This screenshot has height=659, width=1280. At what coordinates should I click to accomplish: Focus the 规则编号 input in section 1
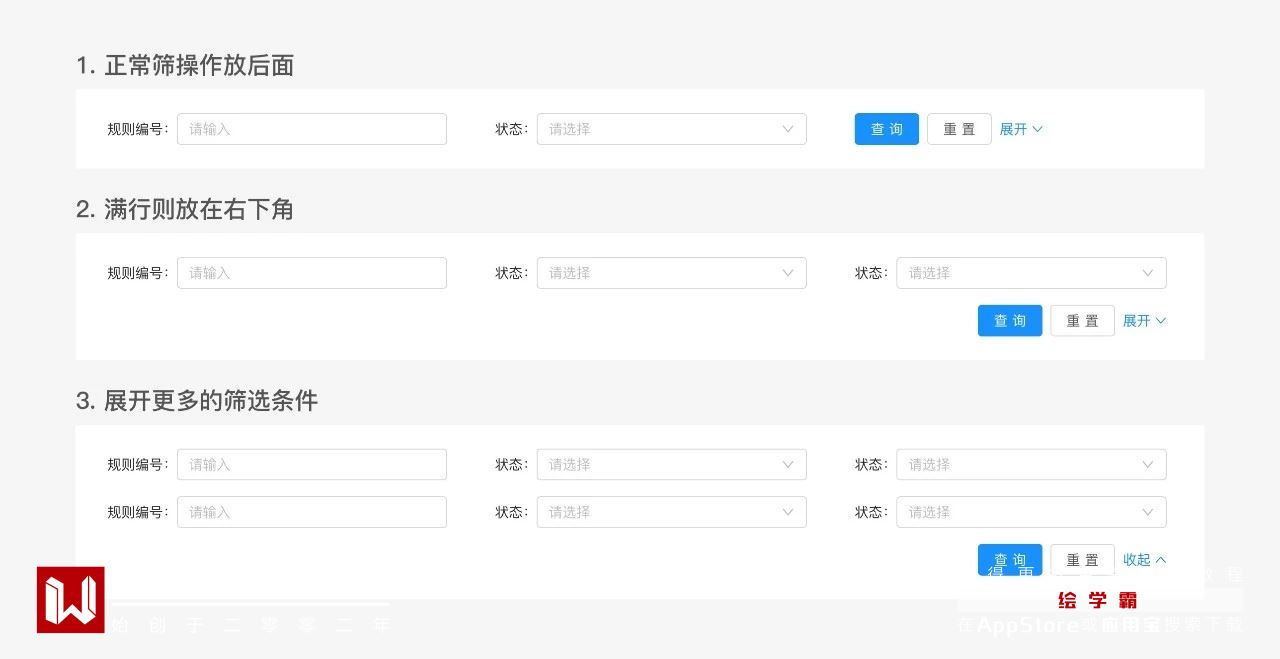[x=311, y=129]
